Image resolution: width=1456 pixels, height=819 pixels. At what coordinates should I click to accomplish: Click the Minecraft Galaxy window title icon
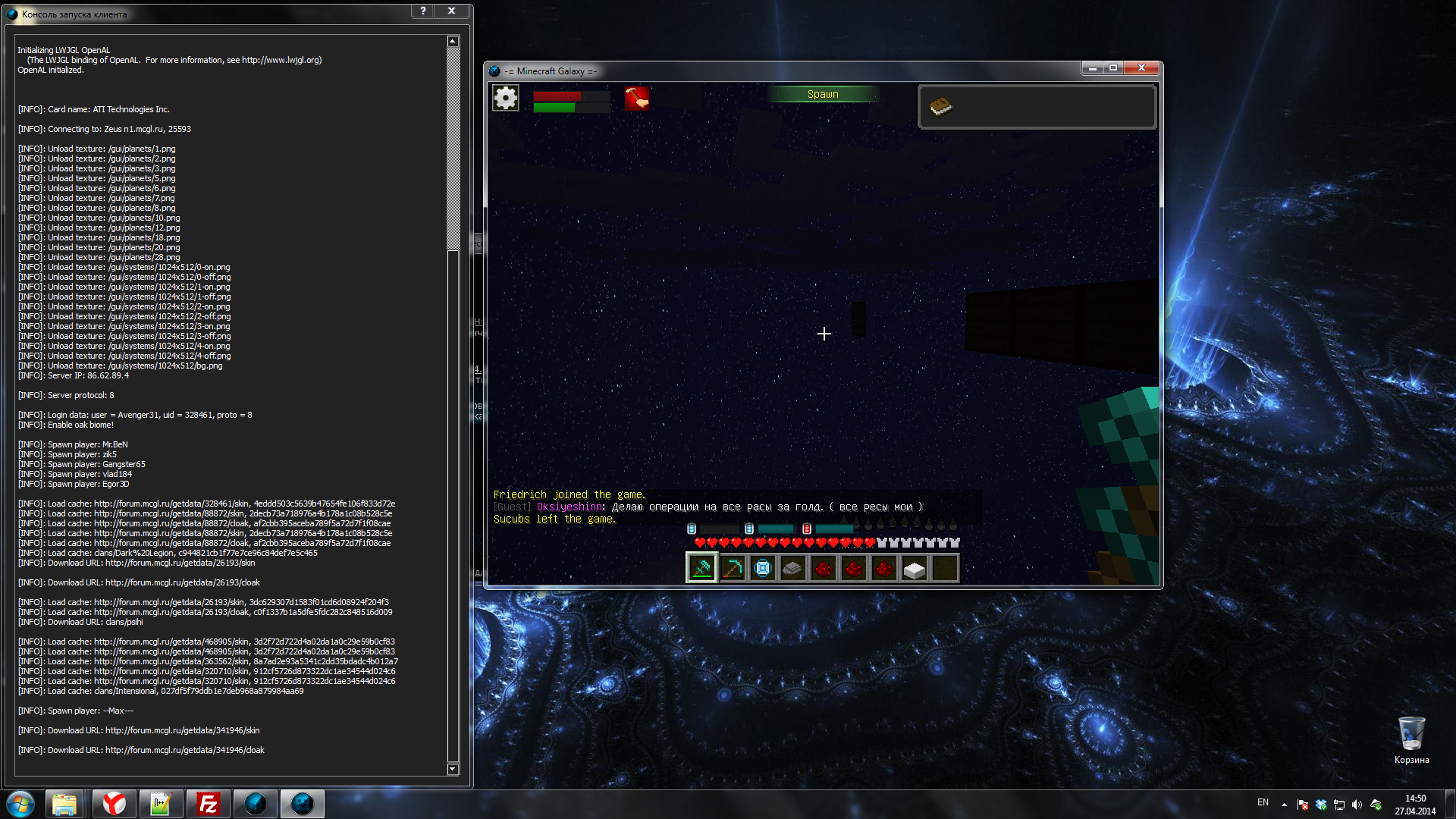494,71
